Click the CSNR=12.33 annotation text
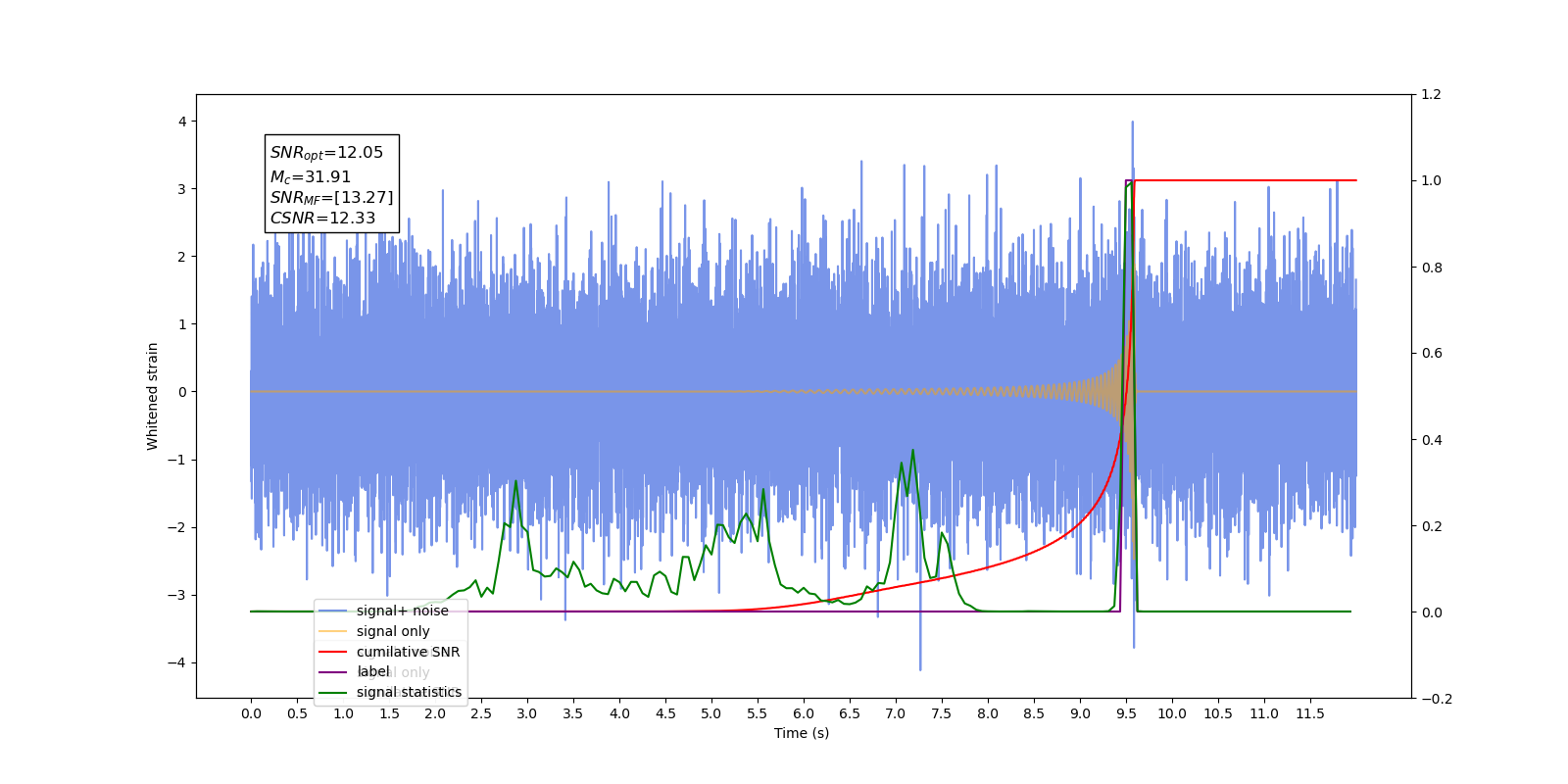Image resolution: width=1568 pixels, height=784 pixels. [322, 219]
